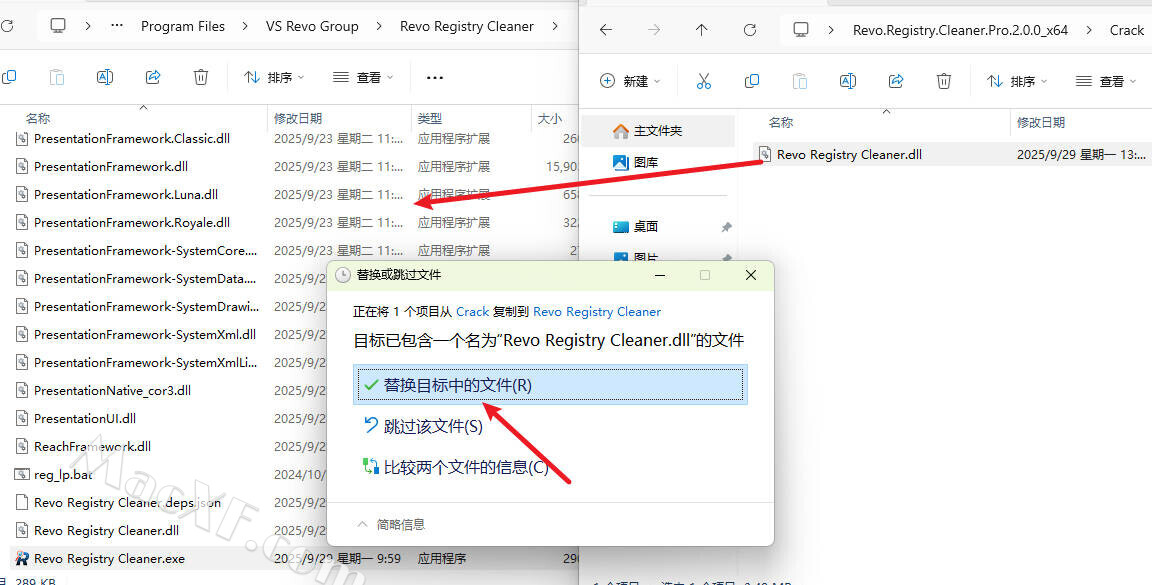Screen dimensions: 1152x585
Task: Open the three-dot more options in left toolbar
Action: (434, 77)
